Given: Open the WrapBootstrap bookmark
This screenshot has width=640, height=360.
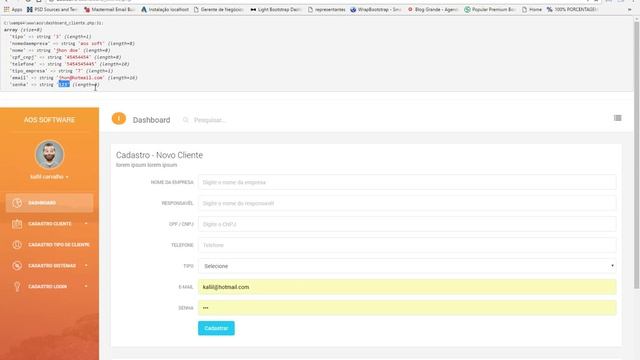Looking at the screenshot, I should pyautogui.click(x=376, y=9).
